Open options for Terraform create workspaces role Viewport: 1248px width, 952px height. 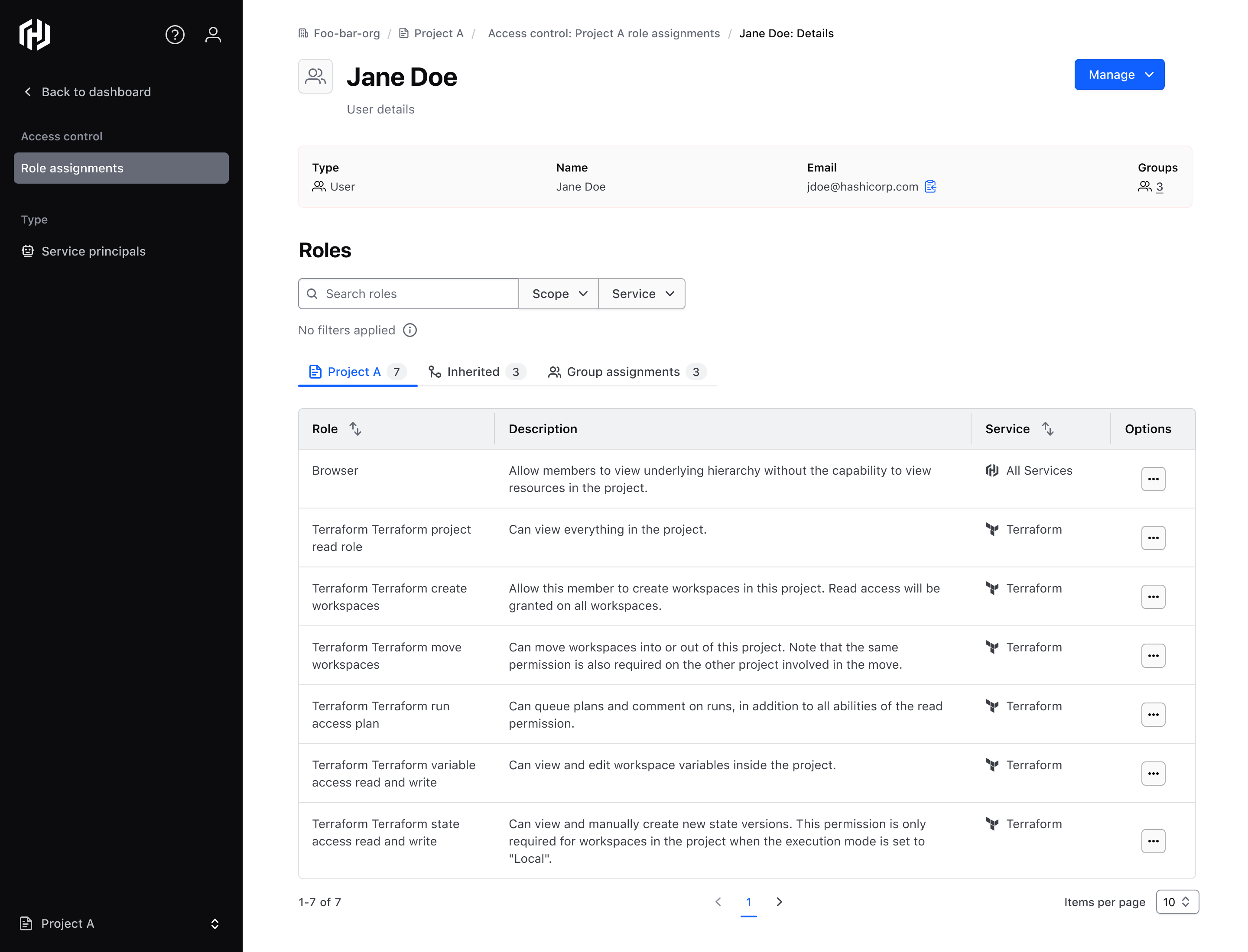tap(1153, 597)
